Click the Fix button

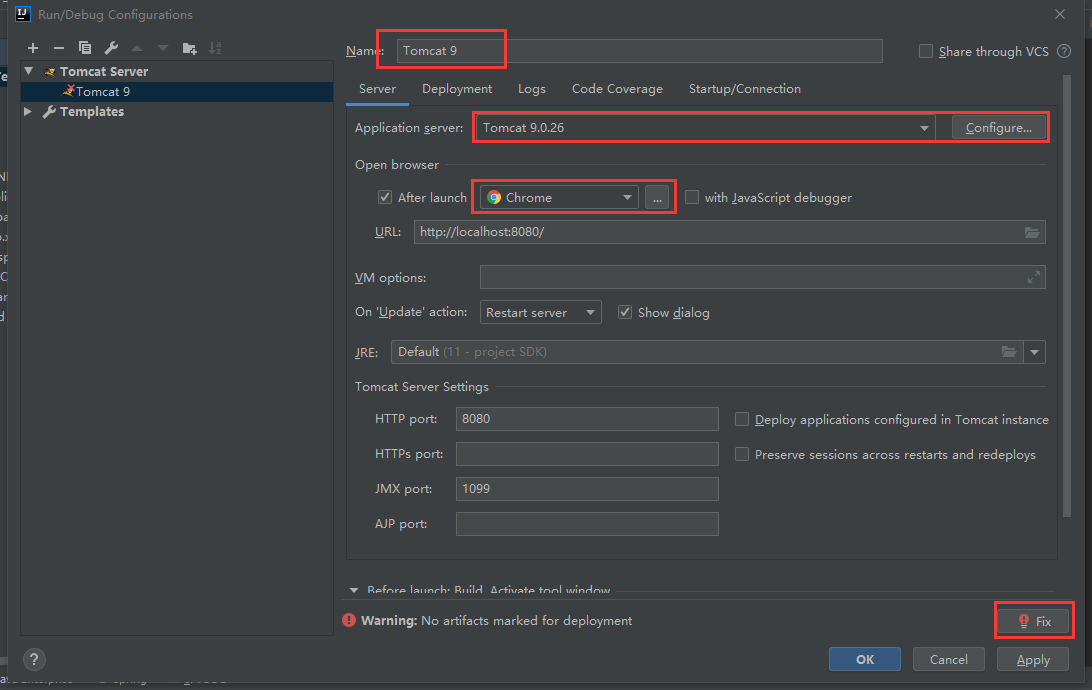(1034, 620)
